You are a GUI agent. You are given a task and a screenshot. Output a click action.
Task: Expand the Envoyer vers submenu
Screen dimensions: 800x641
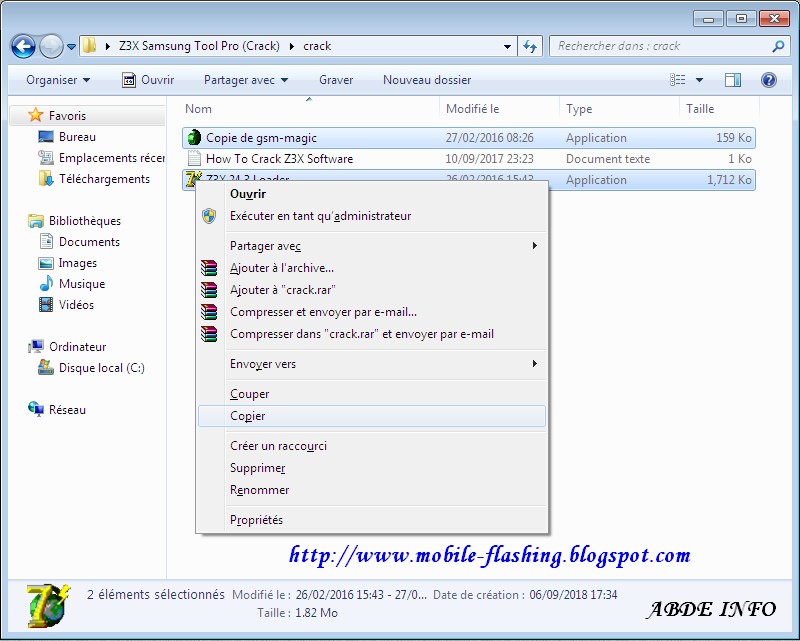tap(372, 364)
